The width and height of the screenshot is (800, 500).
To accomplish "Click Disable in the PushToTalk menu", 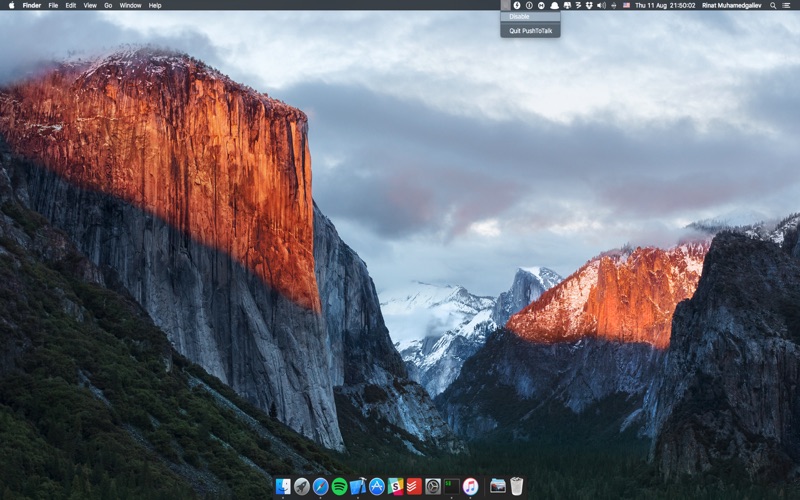I will (x=520, y=17).
